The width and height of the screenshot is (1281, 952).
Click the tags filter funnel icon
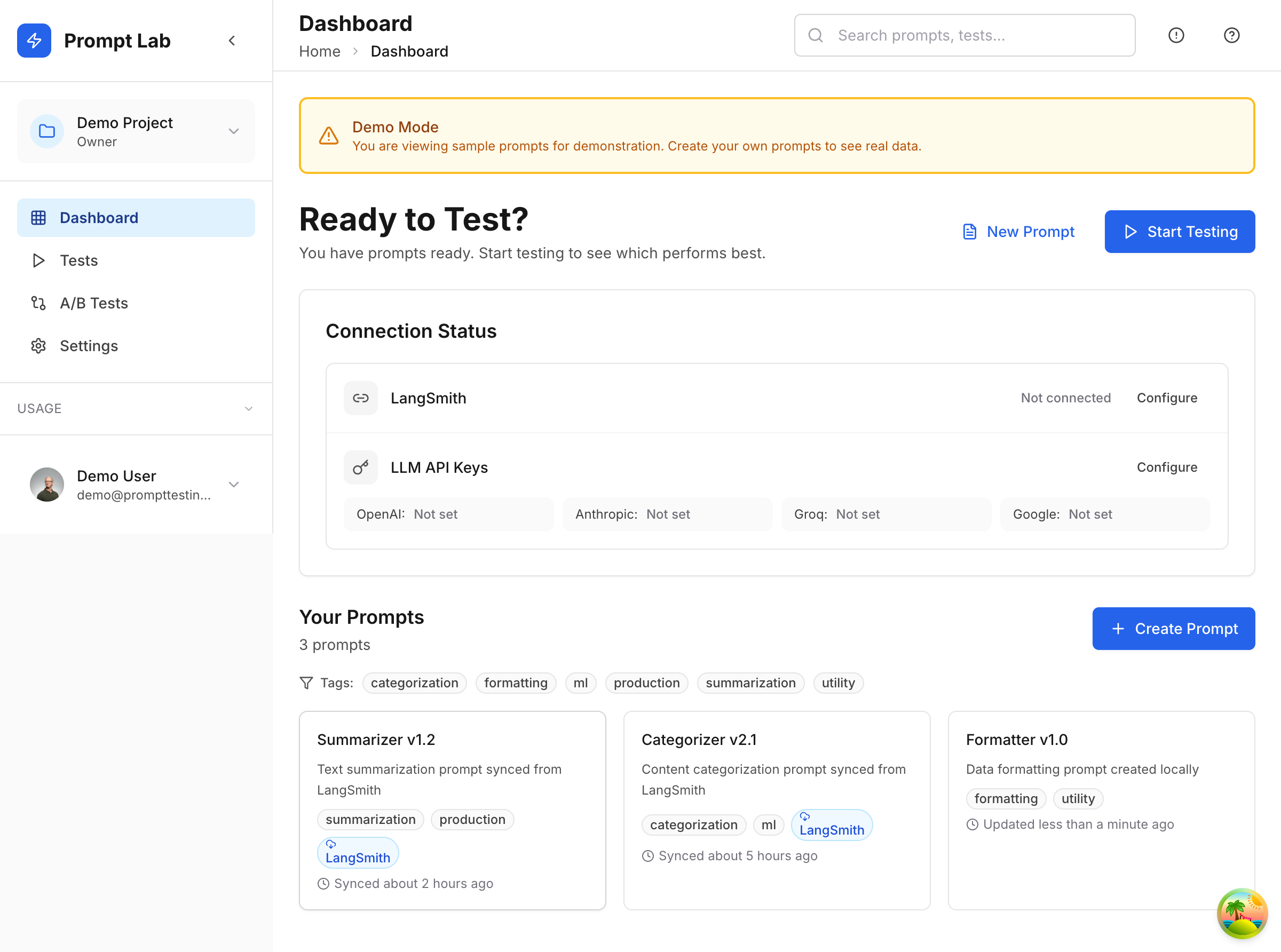point(306,683)
